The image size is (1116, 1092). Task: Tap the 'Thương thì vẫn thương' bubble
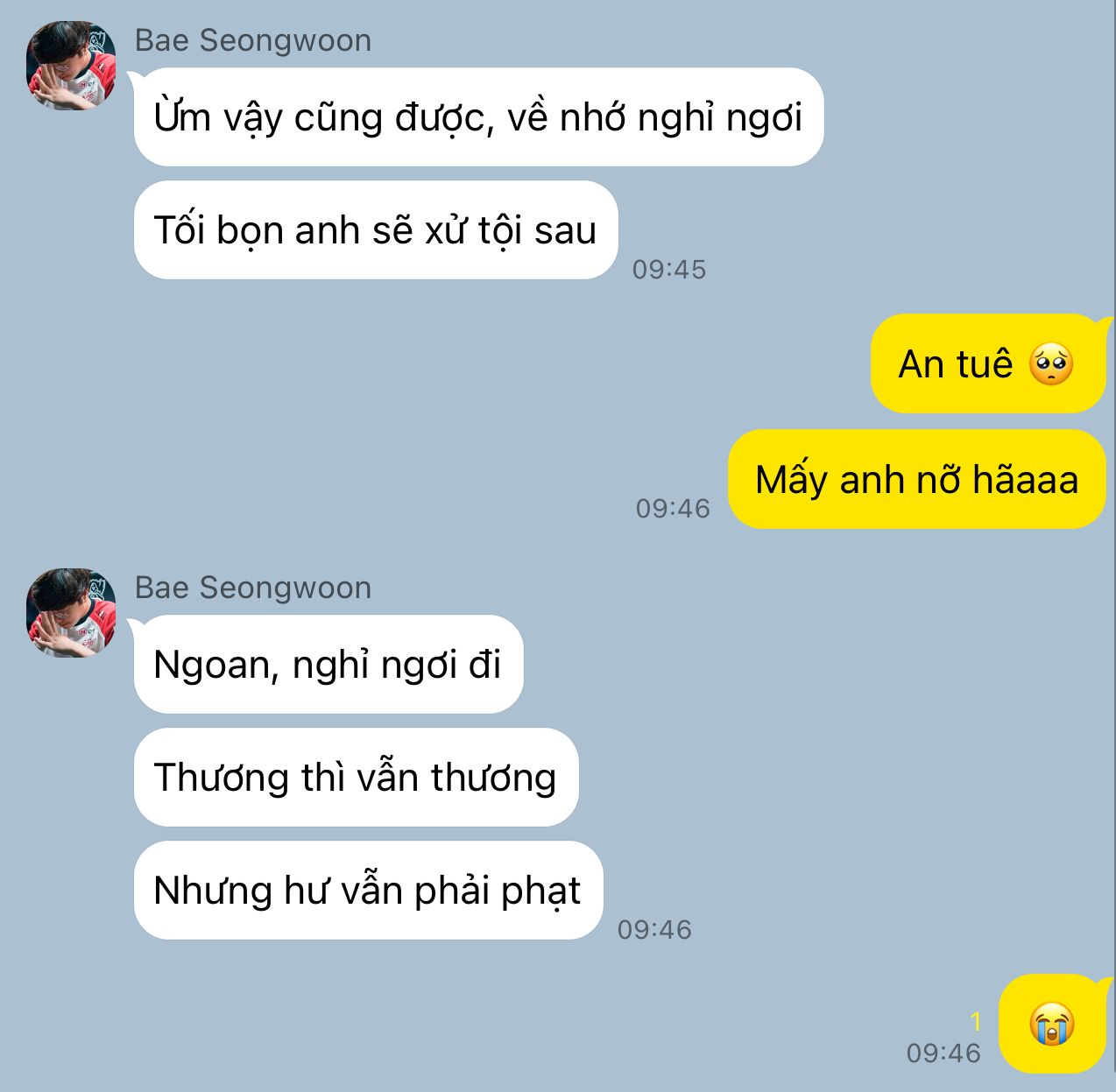pos(356,777)
